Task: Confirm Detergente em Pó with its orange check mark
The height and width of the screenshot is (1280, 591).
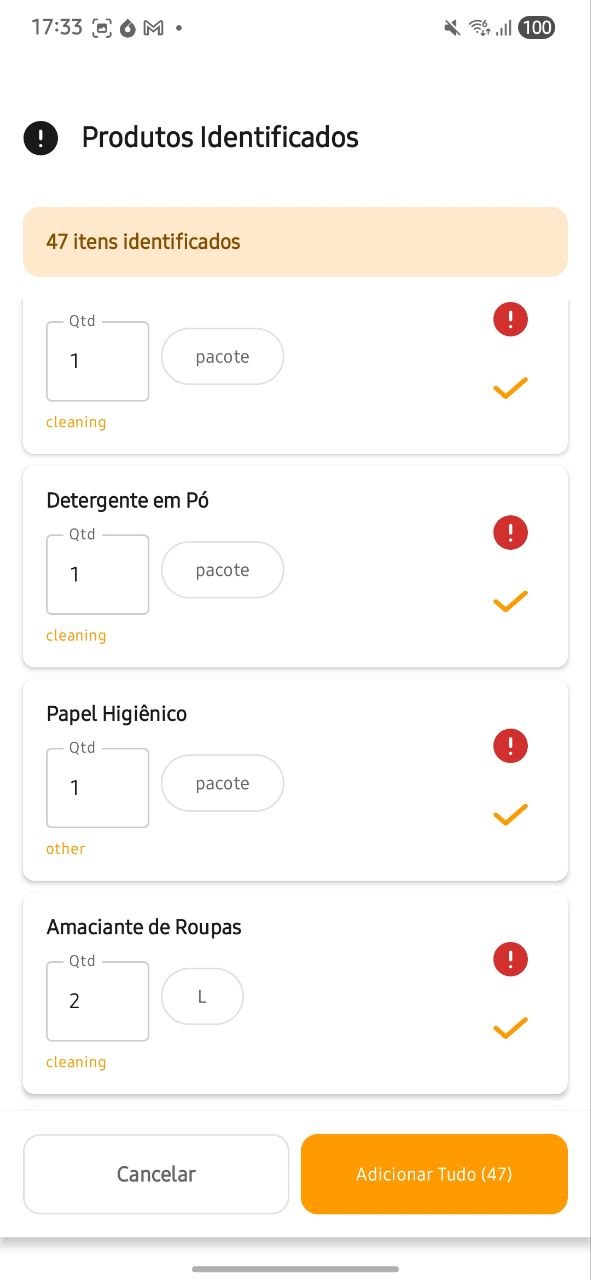Action: pyautogui.click(x=509, y=600)
